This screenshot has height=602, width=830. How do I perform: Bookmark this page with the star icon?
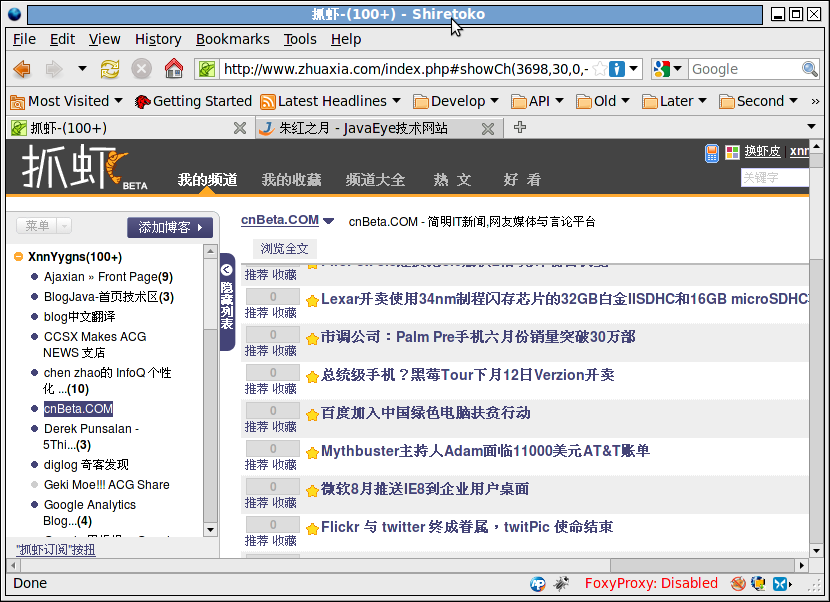tap(599, 69)
